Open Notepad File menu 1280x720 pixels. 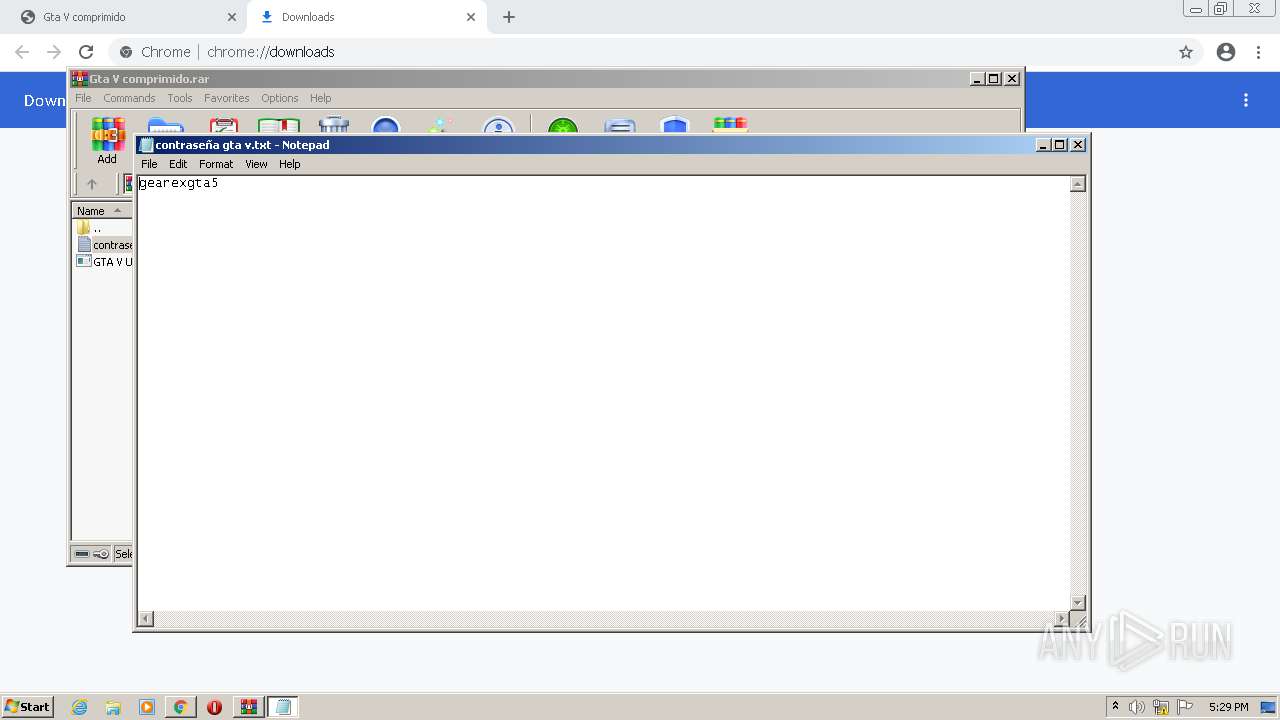tap(149, 164)
